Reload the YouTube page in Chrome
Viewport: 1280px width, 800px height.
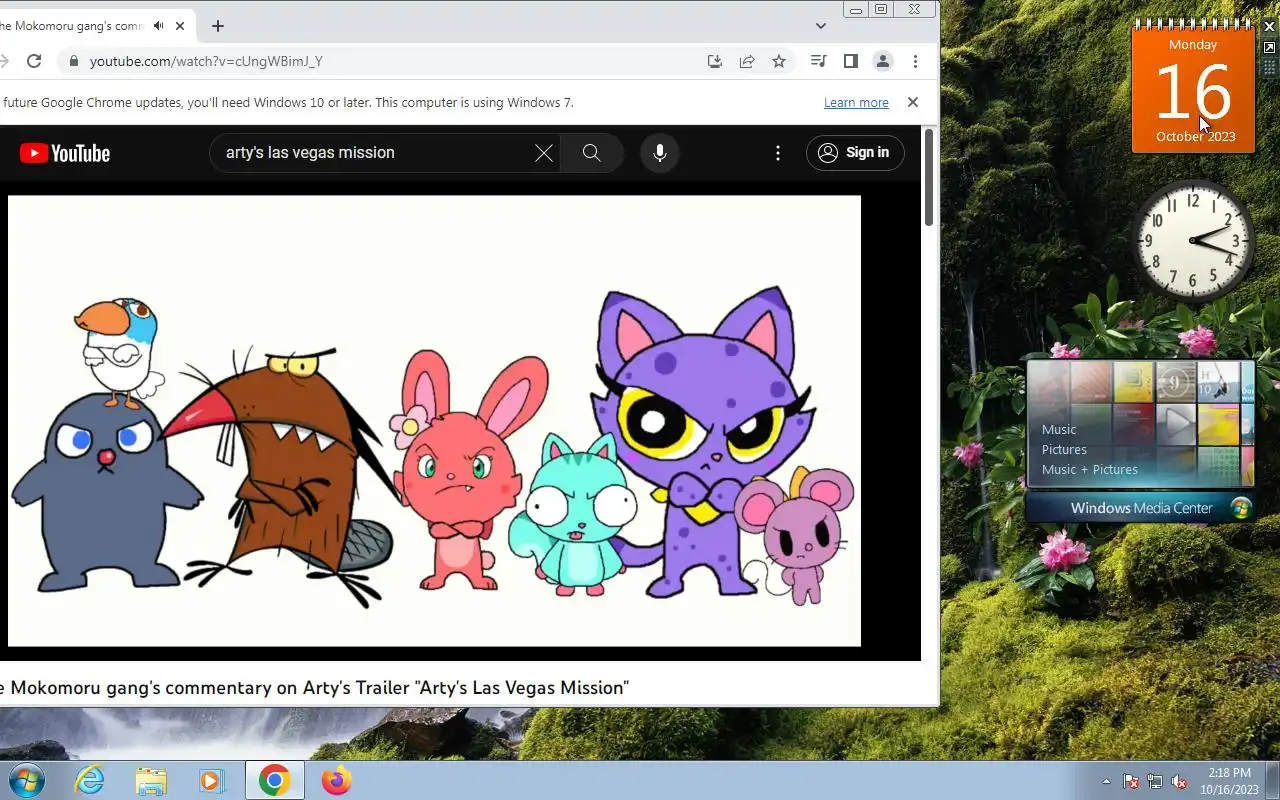[34, 61]
